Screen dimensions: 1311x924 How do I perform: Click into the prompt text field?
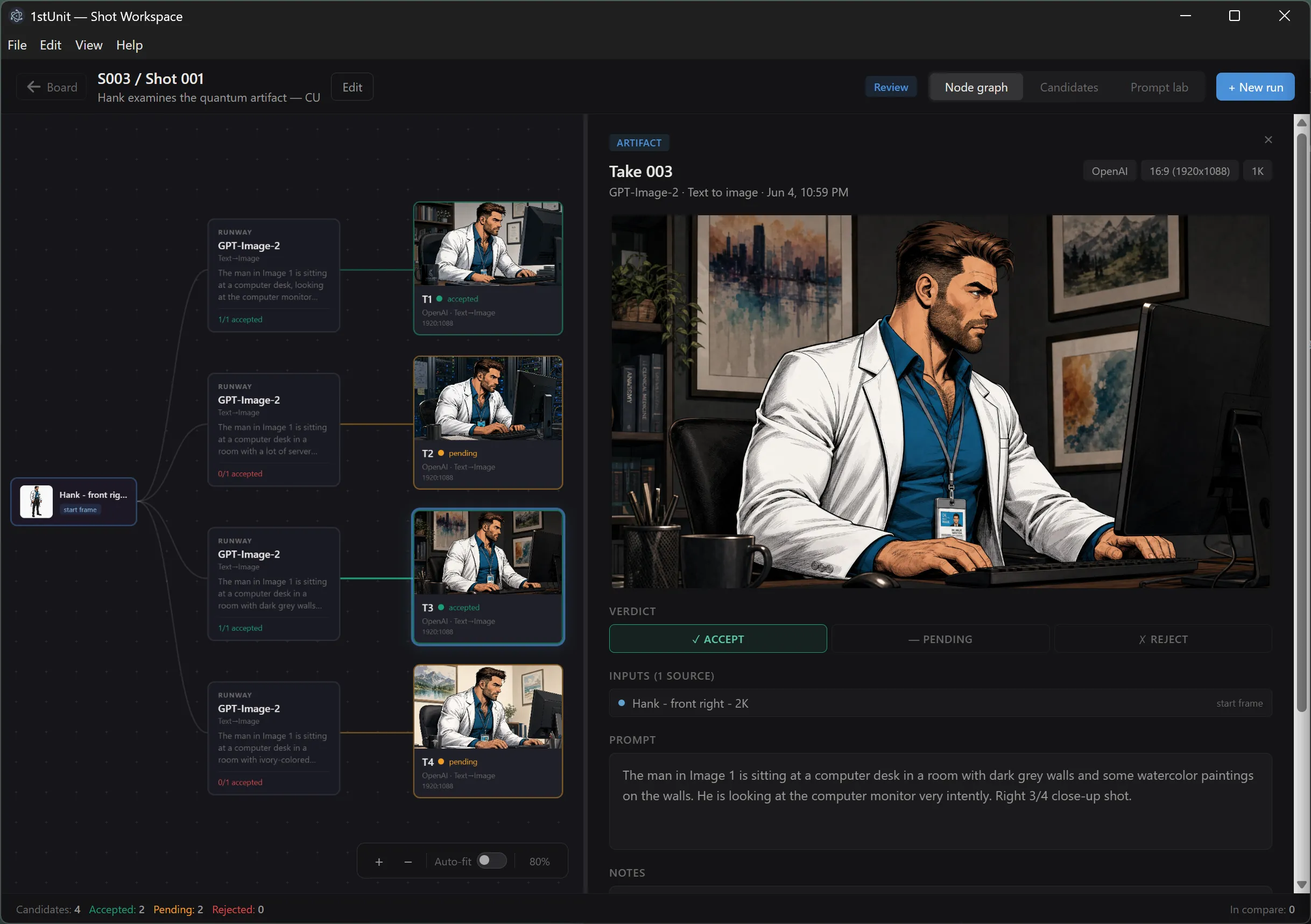coord(940,801)
